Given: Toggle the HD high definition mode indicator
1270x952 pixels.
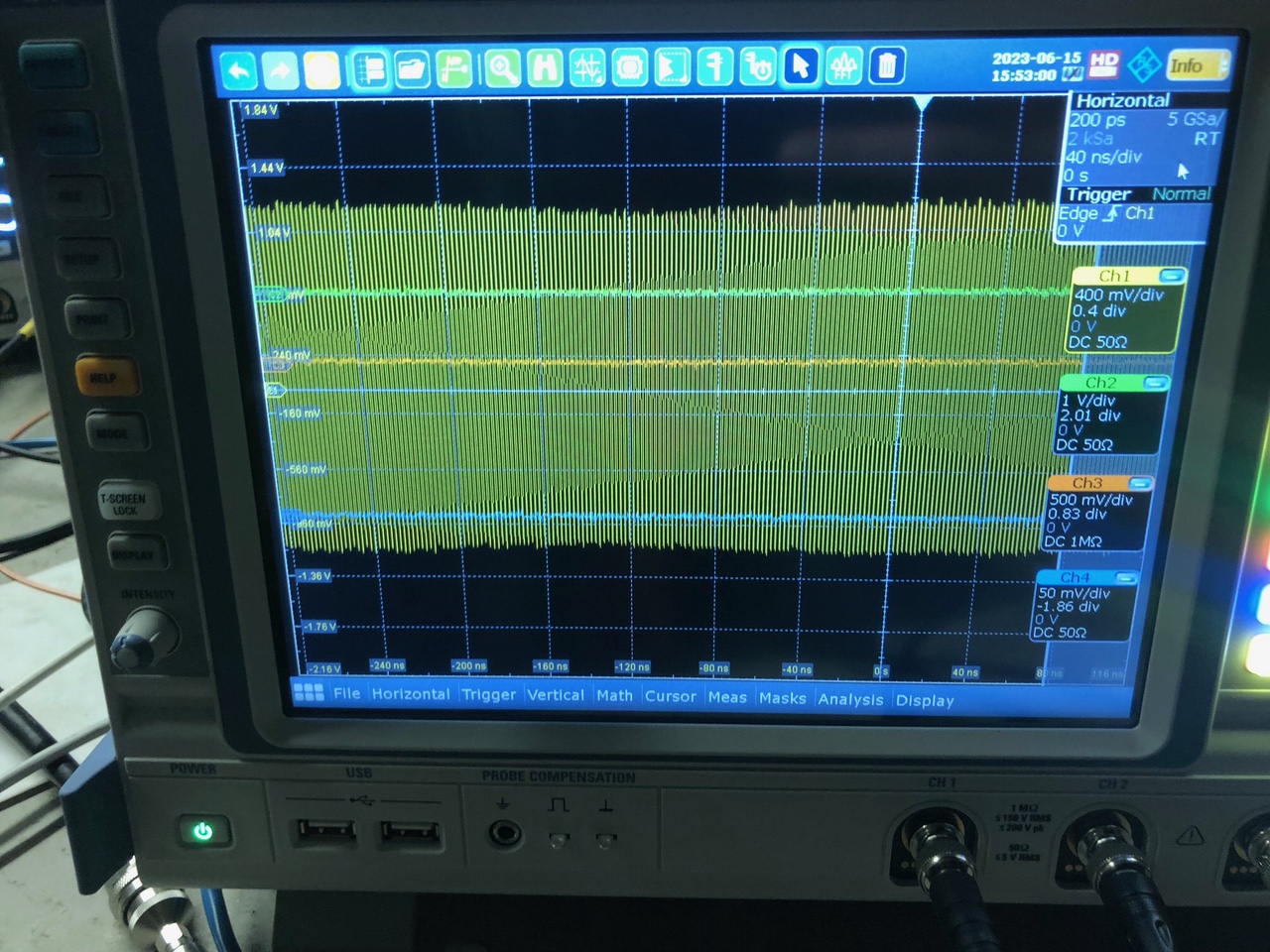Looking at the screenshot, I should [x=1104, y=61].
